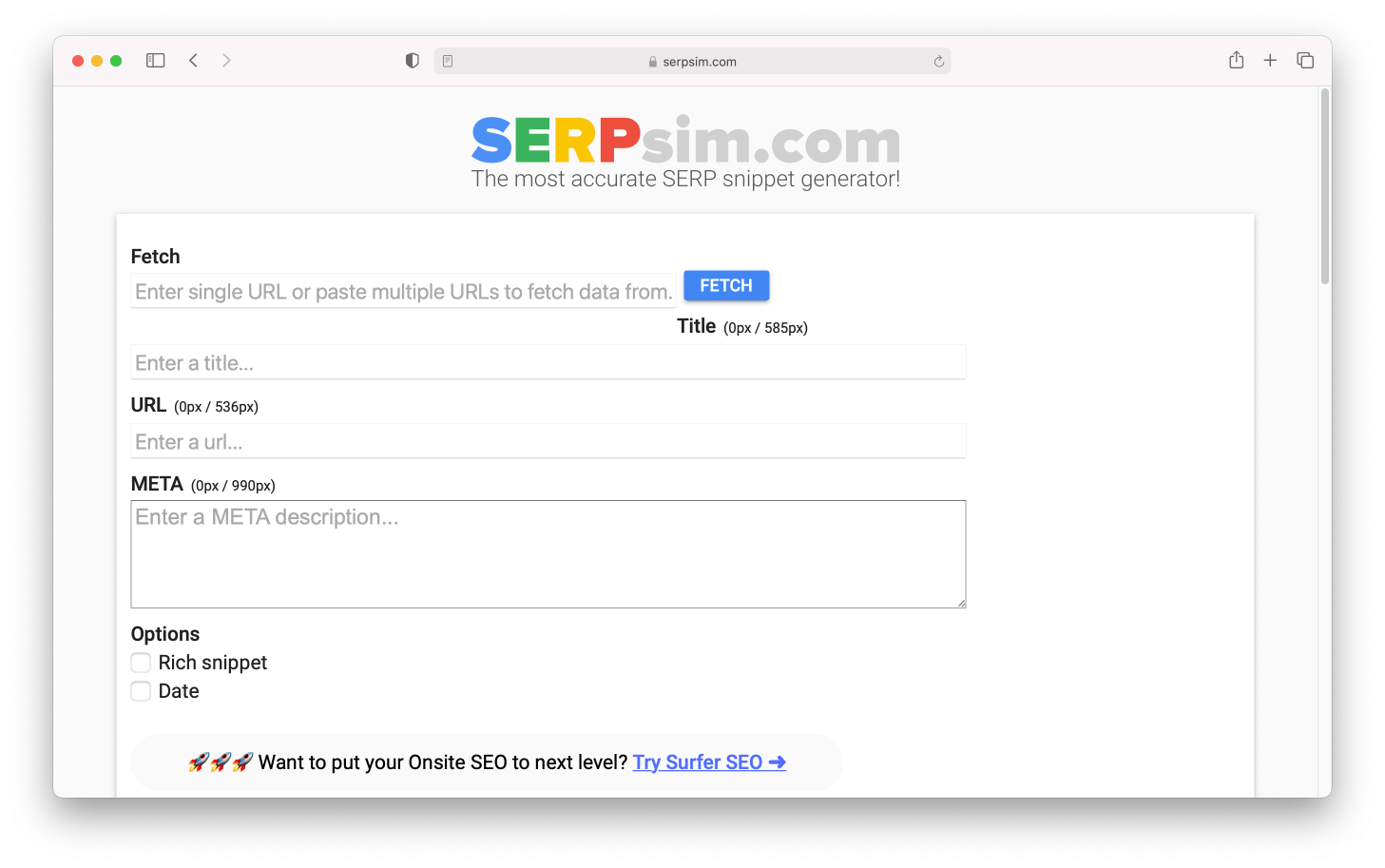
Task: Click the forward navigation arrow
Action: pos(226,61)
